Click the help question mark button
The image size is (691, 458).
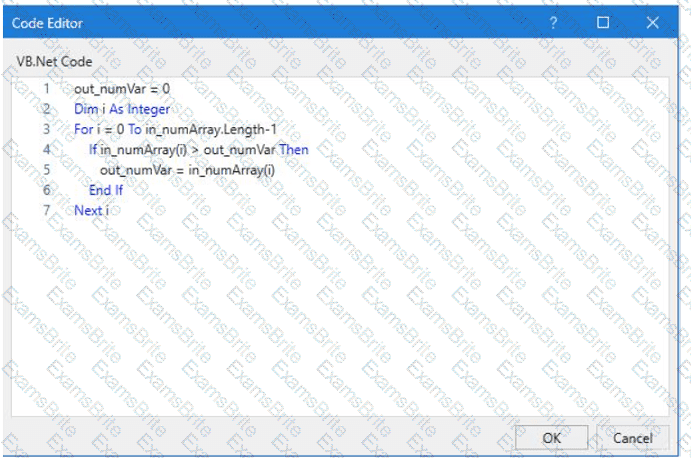553,22
